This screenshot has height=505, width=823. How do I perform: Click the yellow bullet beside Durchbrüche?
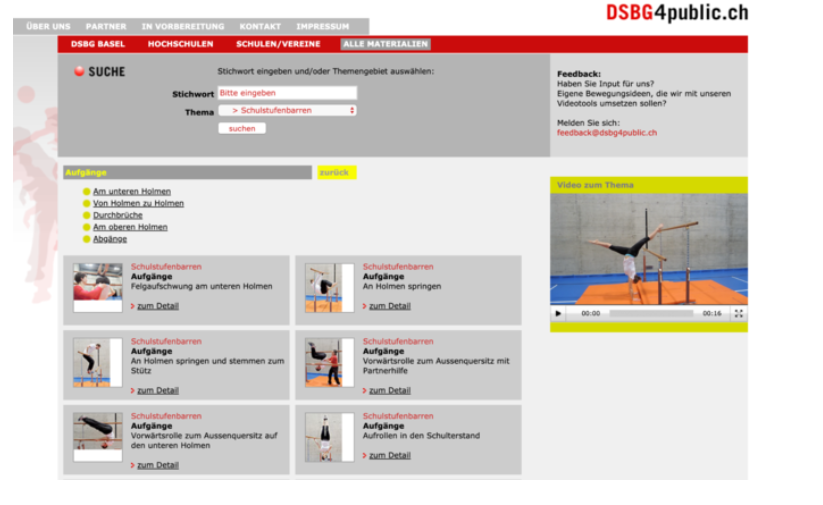pyautogui.click(x=87, y=215)
